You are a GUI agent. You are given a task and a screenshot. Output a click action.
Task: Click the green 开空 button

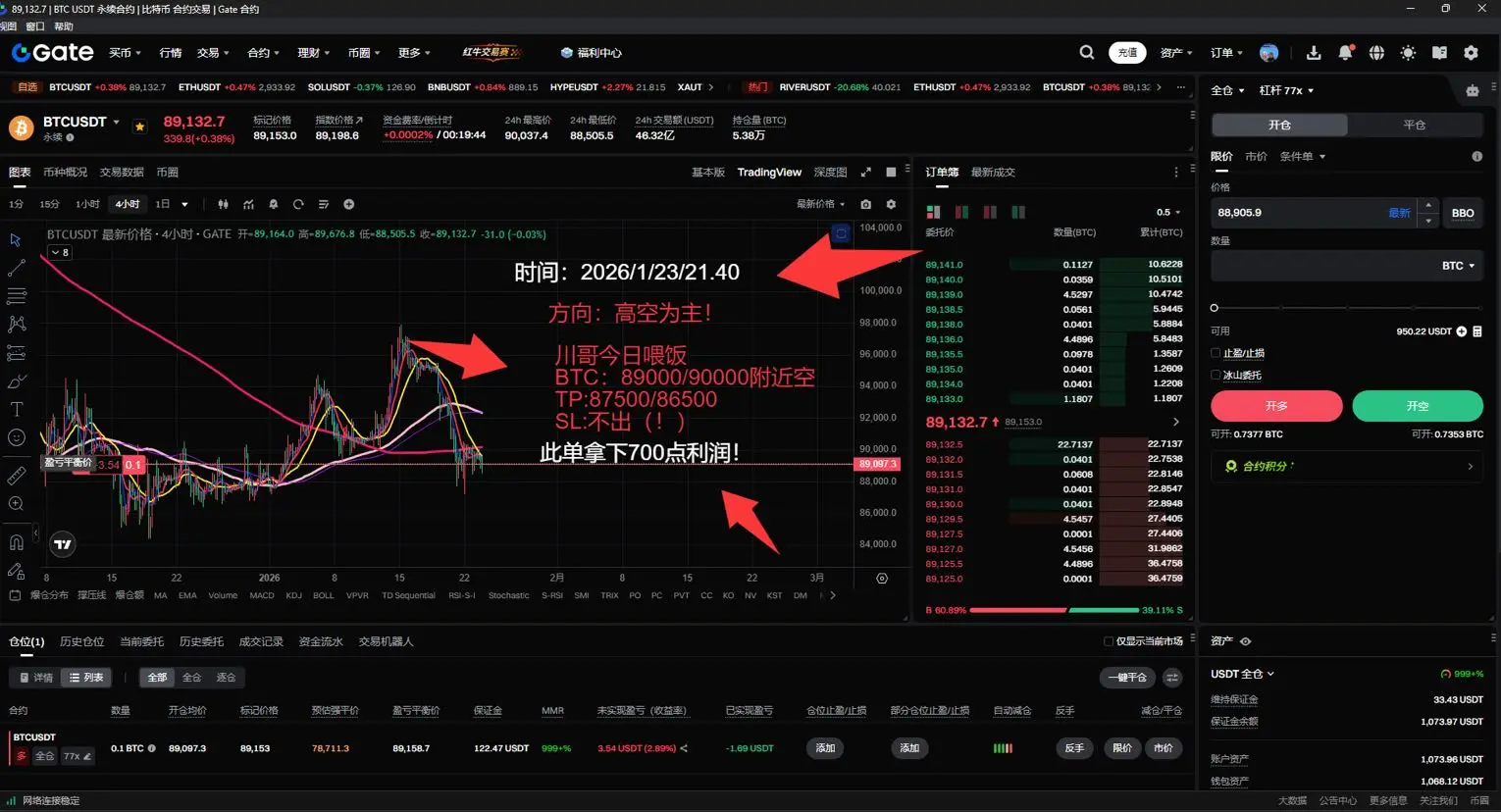1418,405
